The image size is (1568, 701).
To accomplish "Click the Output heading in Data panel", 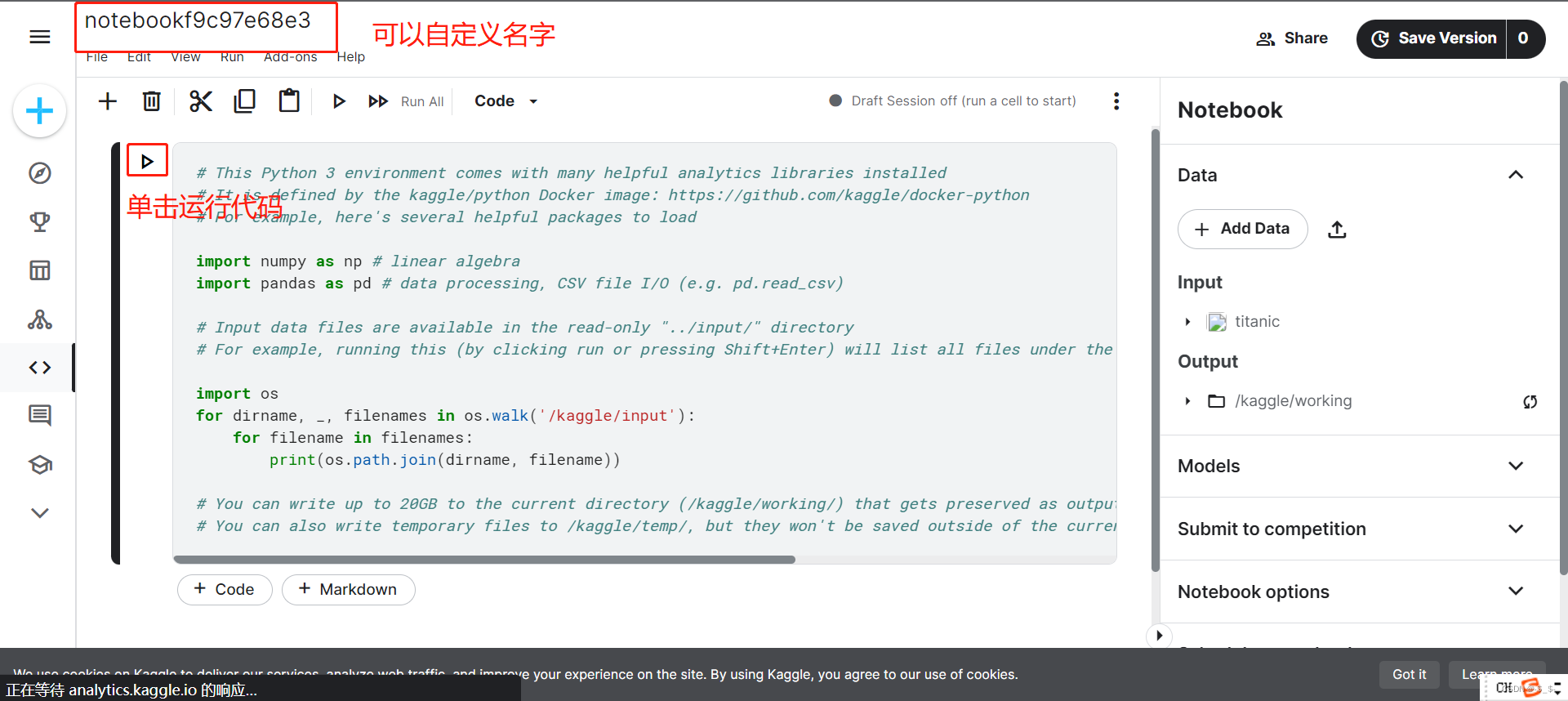I will point(1208,362).
